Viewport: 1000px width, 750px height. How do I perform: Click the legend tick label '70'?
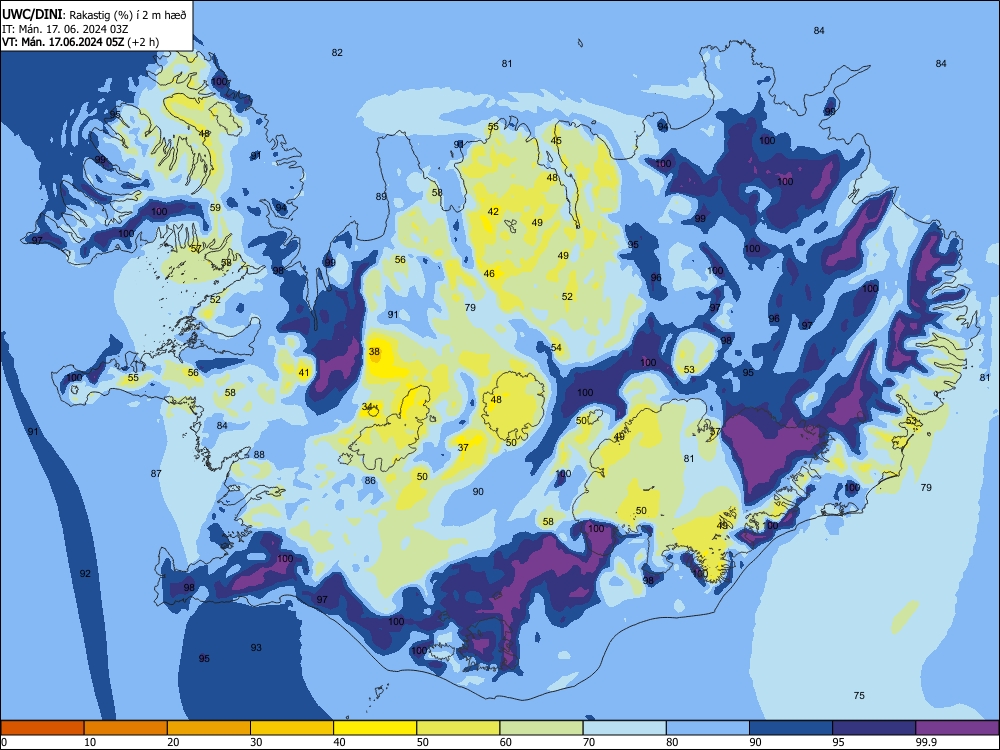(x=589, y=742)
